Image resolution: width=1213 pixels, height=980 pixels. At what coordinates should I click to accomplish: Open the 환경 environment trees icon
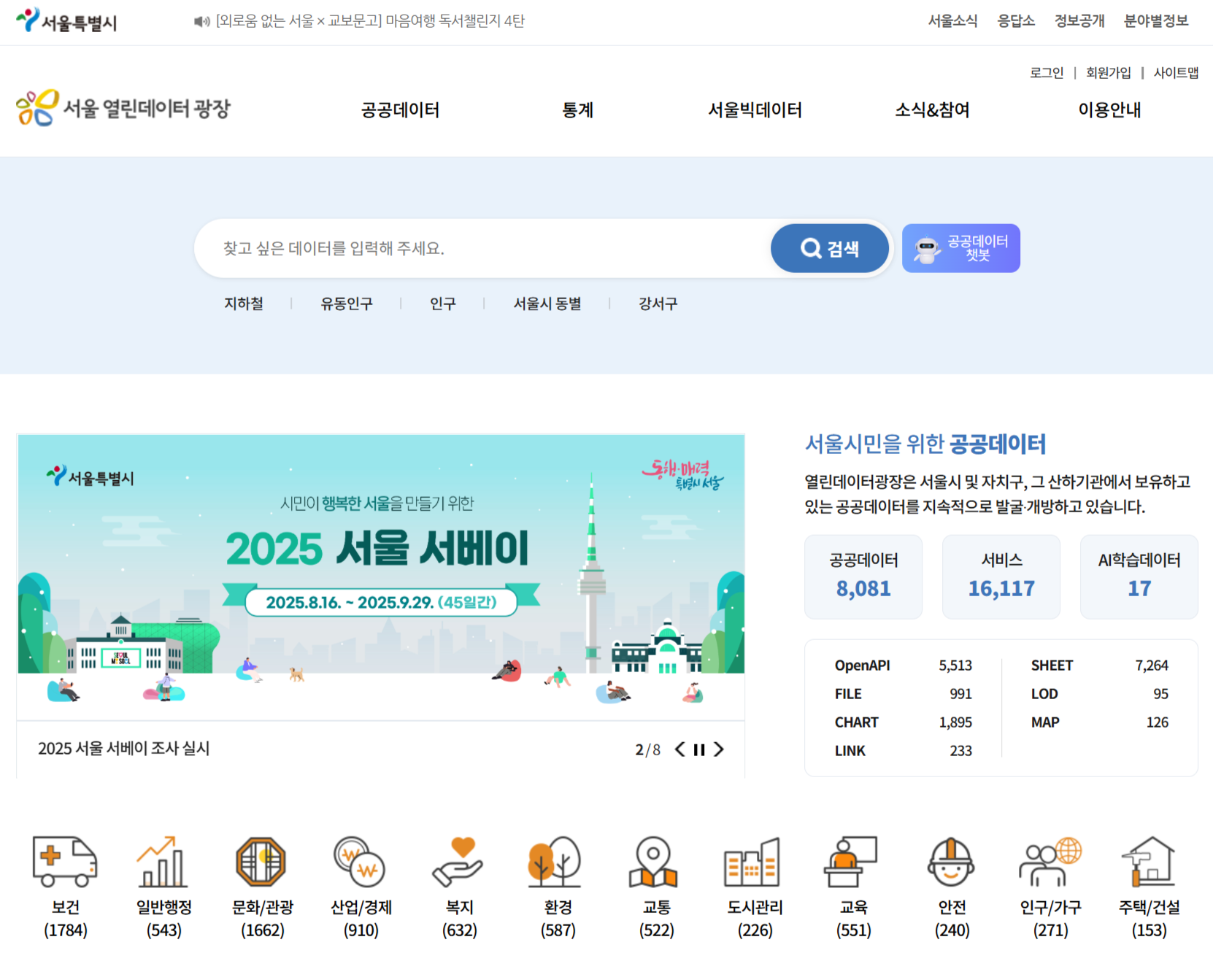point(558,862)
